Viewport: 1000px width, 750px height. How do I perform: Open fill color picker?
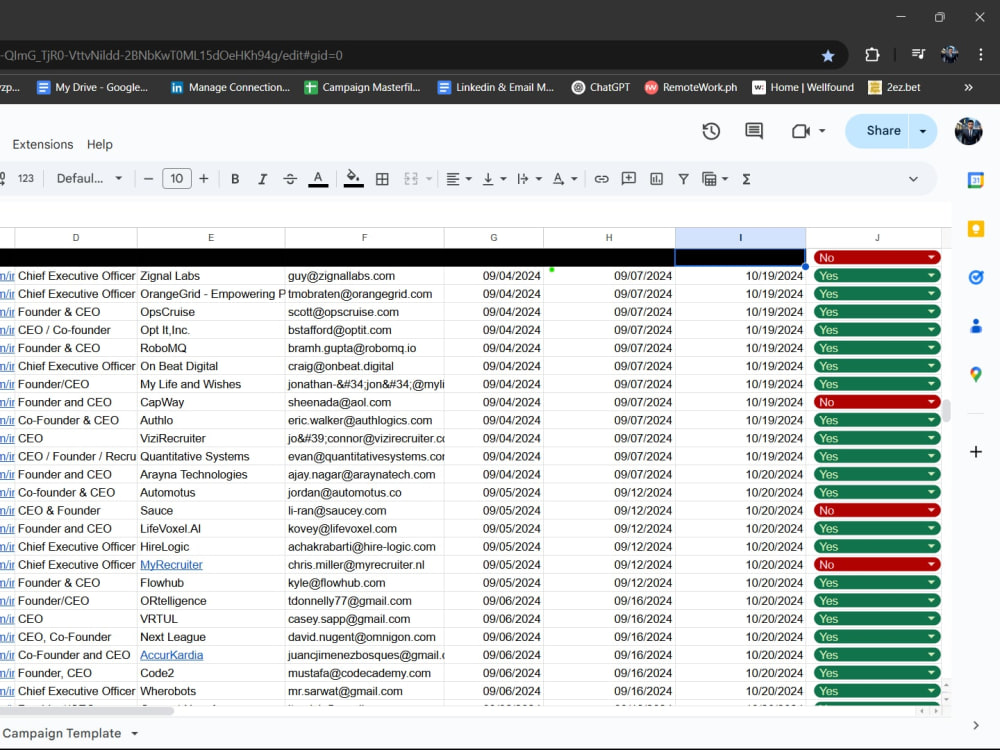tap(353, 179)
